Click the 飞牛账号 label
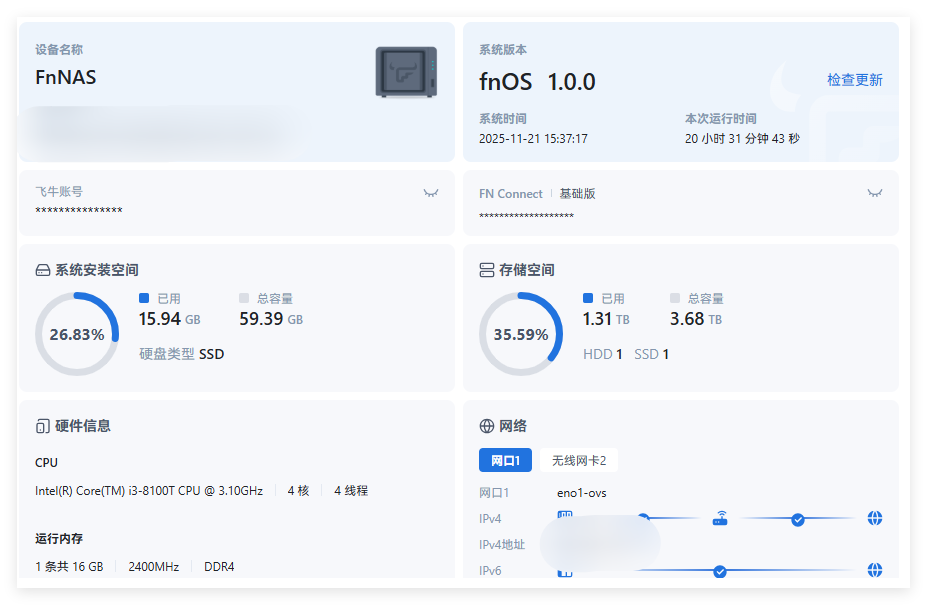927x605 pixels. click(59, 192)
